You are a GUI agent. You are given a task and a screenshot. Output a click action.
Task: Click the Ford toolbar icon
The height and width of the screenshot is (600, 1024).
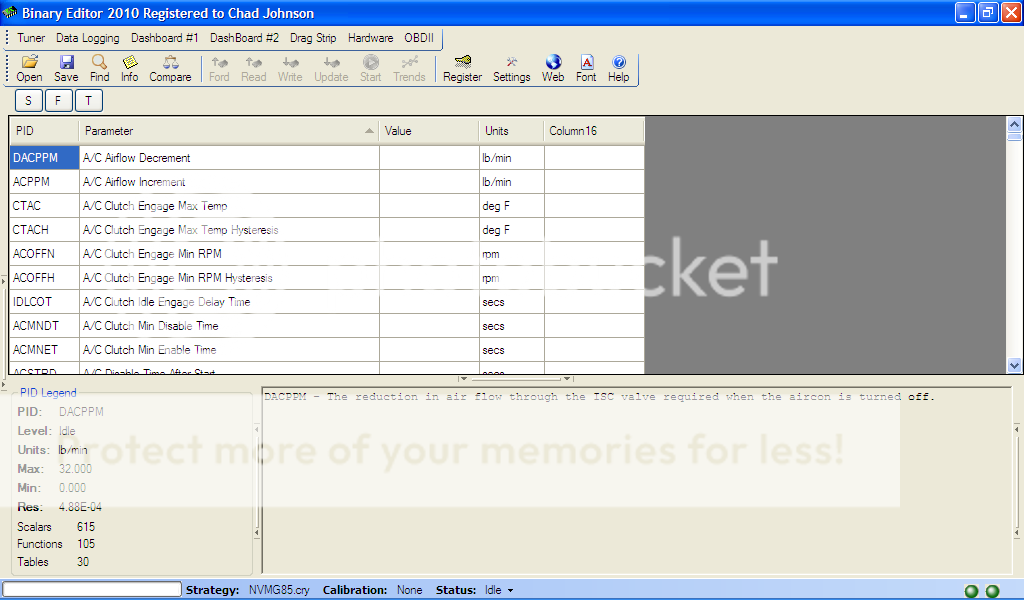click(x=219, y=69)
